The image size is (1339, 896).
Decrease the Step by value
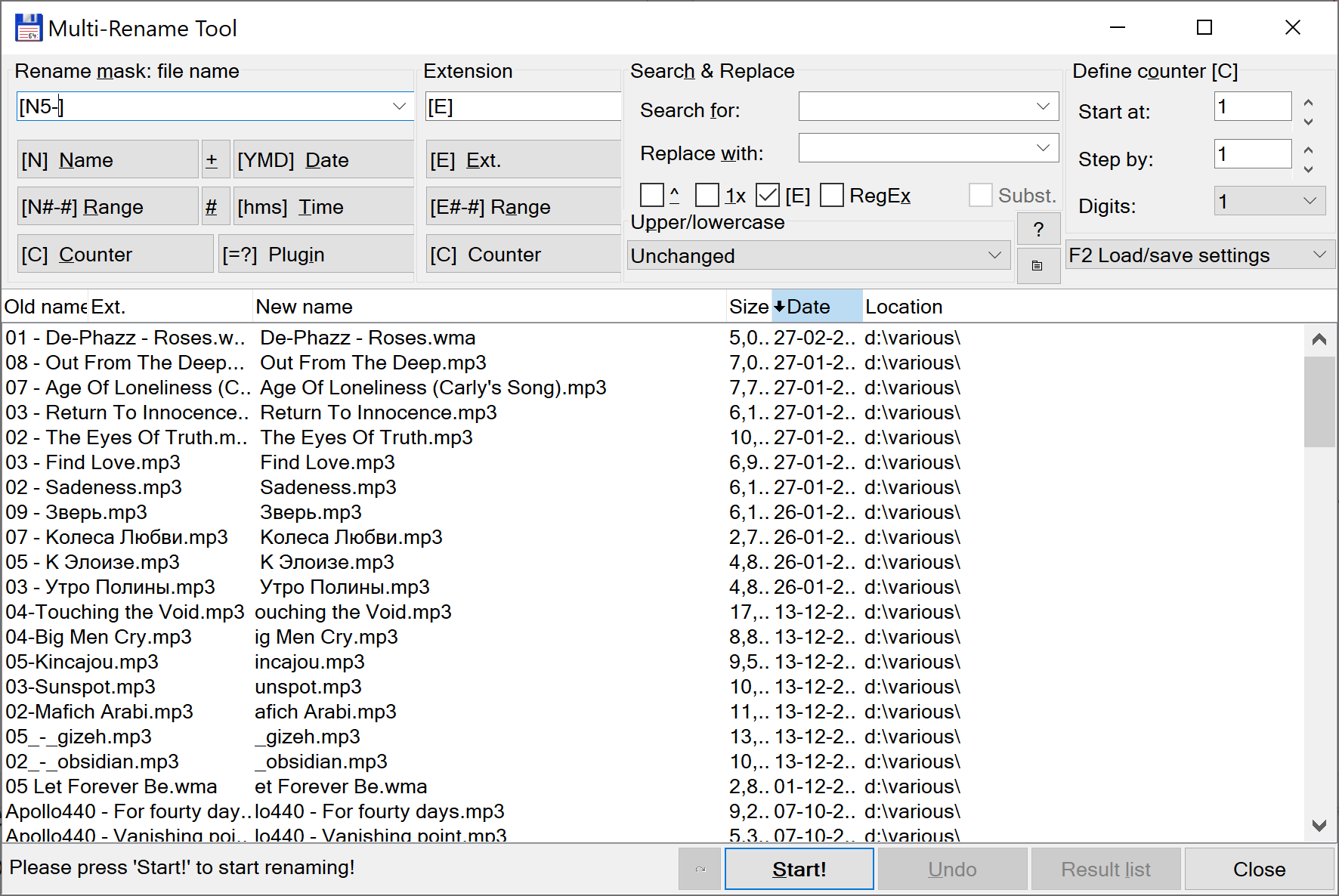click(1309, 168)
